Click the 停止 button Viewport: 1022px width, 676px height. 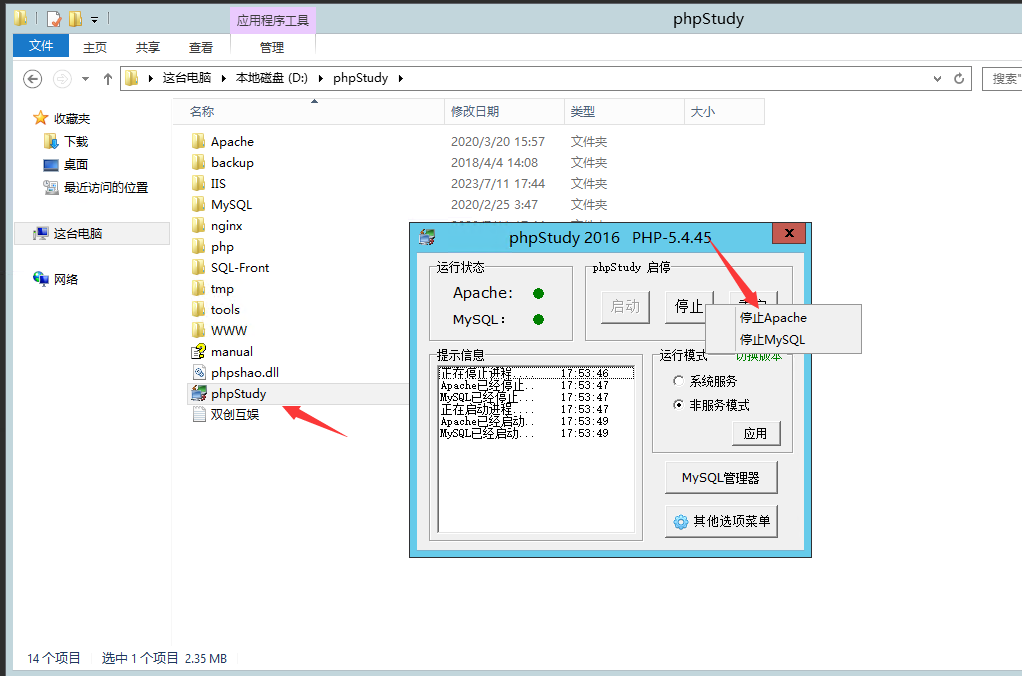pos(688,307)
